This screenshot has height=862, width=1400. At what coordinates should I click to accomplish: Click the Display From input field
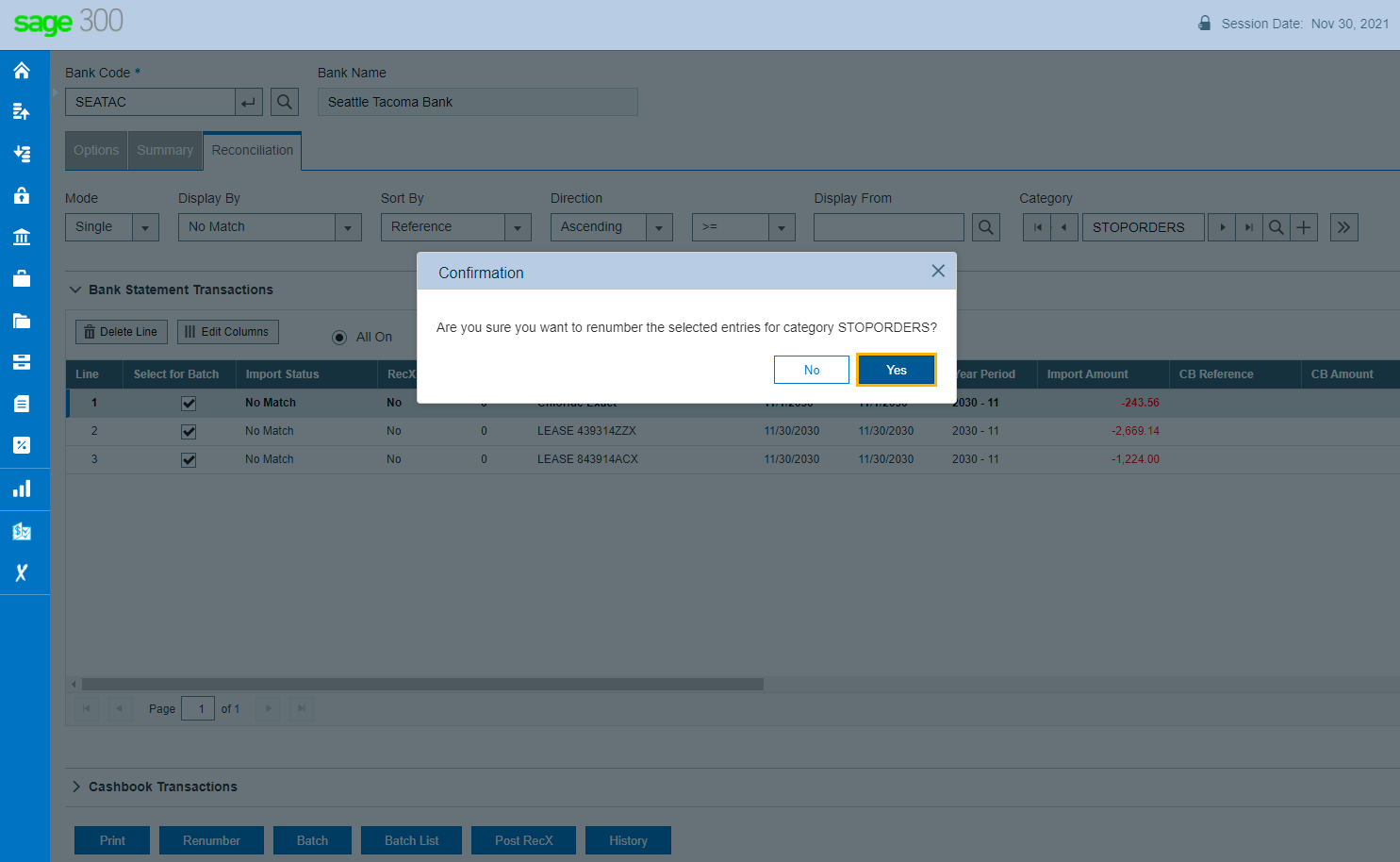point(889,227)
